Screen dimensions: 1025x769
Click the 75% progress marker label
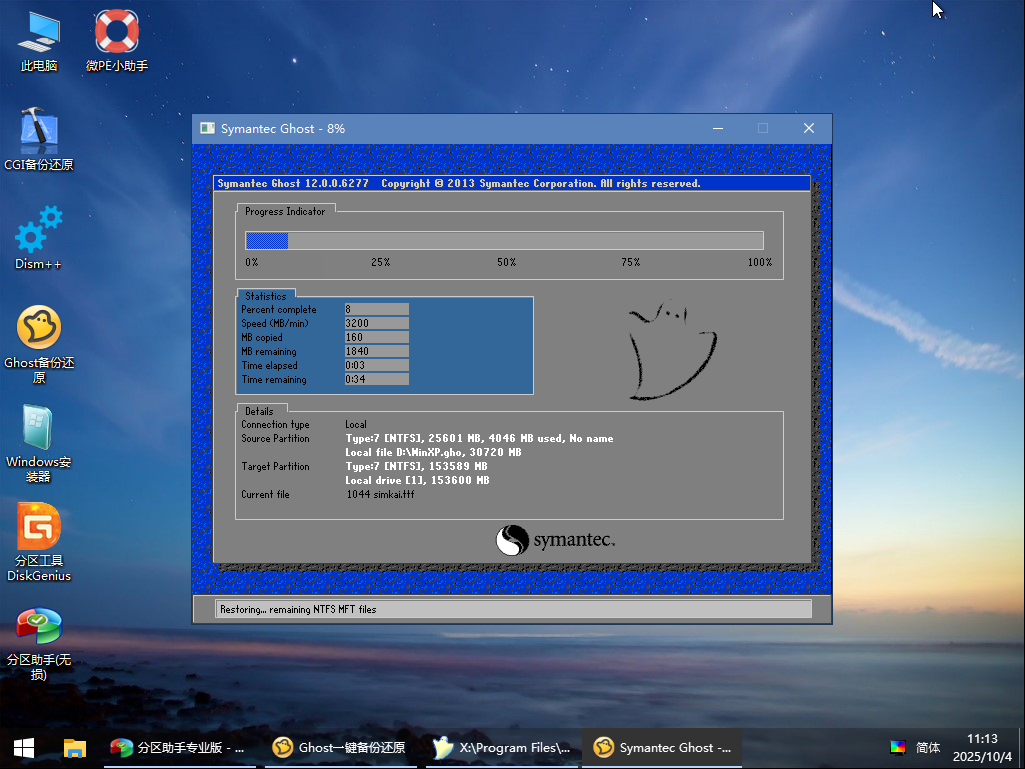[x=631, y=262]
